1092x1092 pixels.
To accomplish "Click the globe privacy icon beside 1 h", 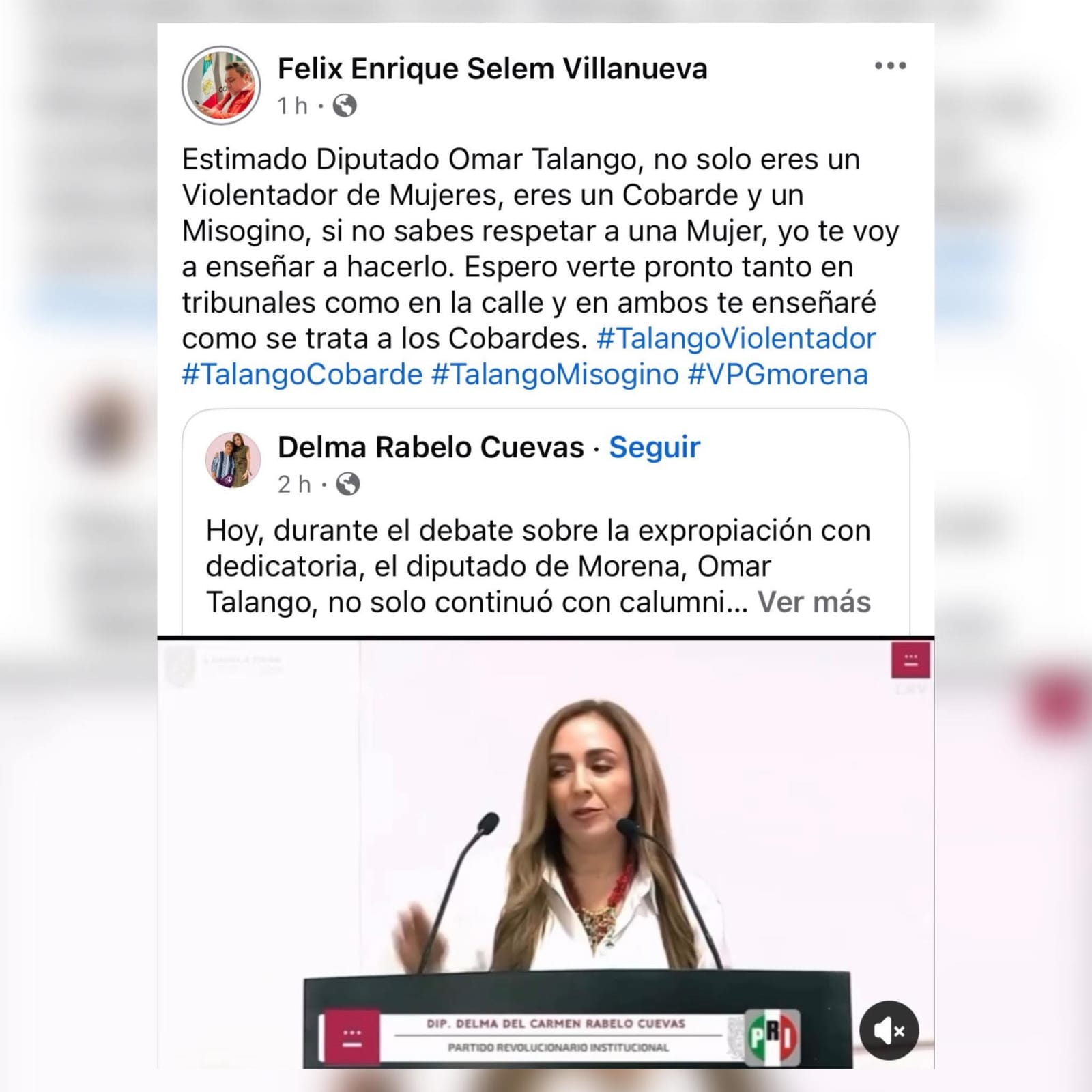I will pyautogui.click(x=345, y=106).
